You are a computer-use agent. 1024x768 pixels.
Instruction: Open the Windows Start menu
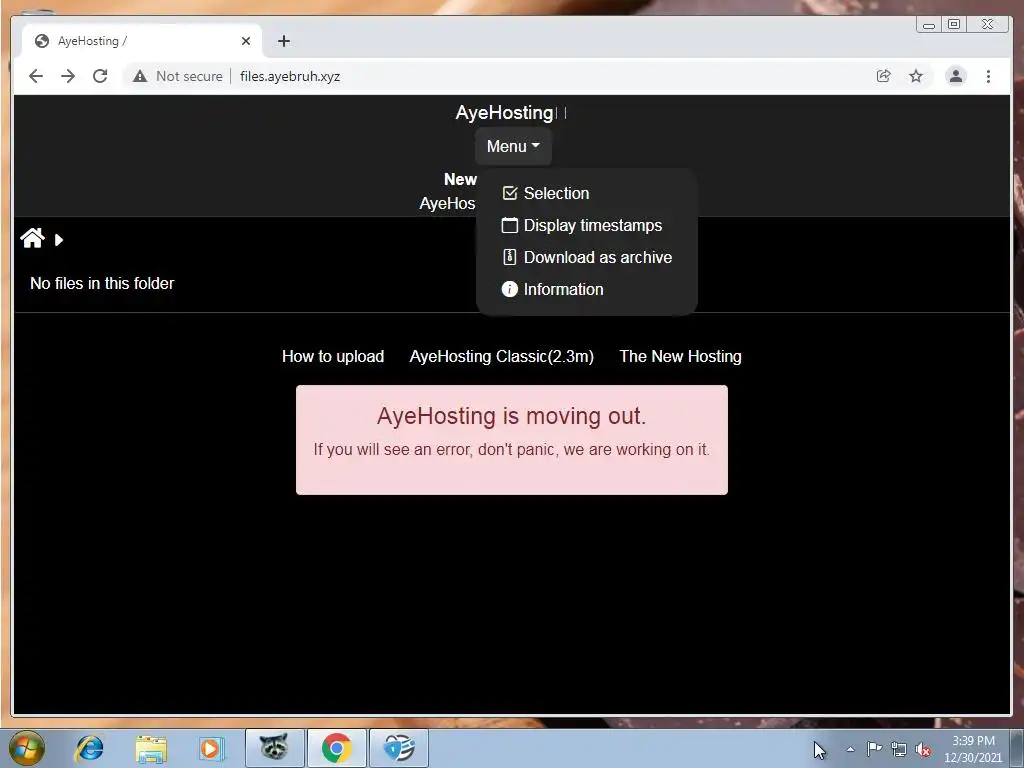tap(26, 748)
